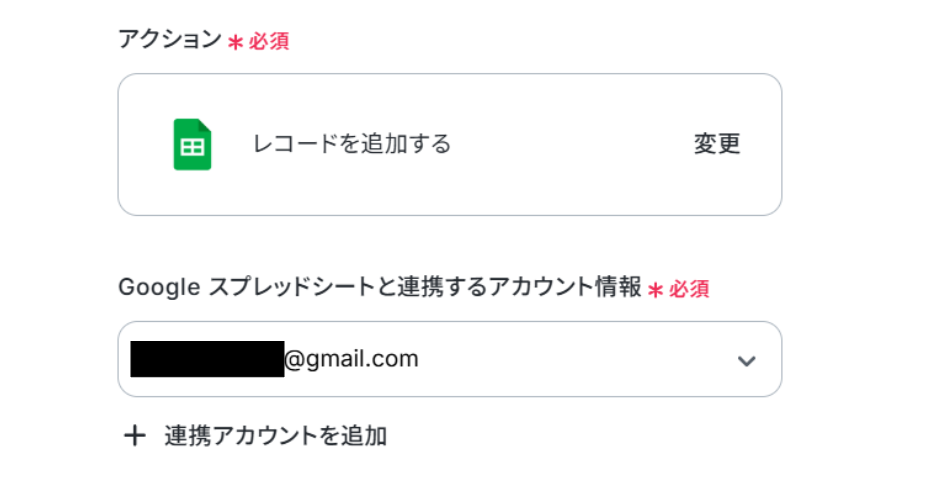
Task: Click the red asterisk beside アカウント情報 label
Action: 656,290
